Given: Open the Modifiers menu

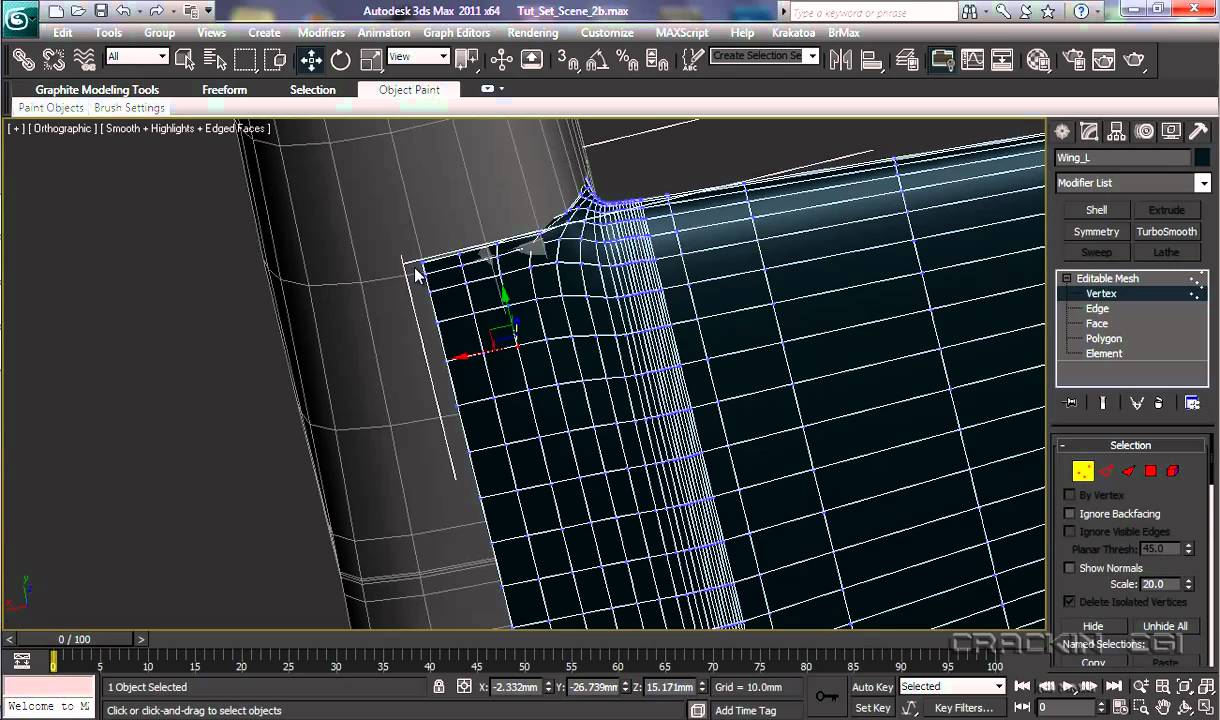Looking at the screenshot, I should pos(321,32).
